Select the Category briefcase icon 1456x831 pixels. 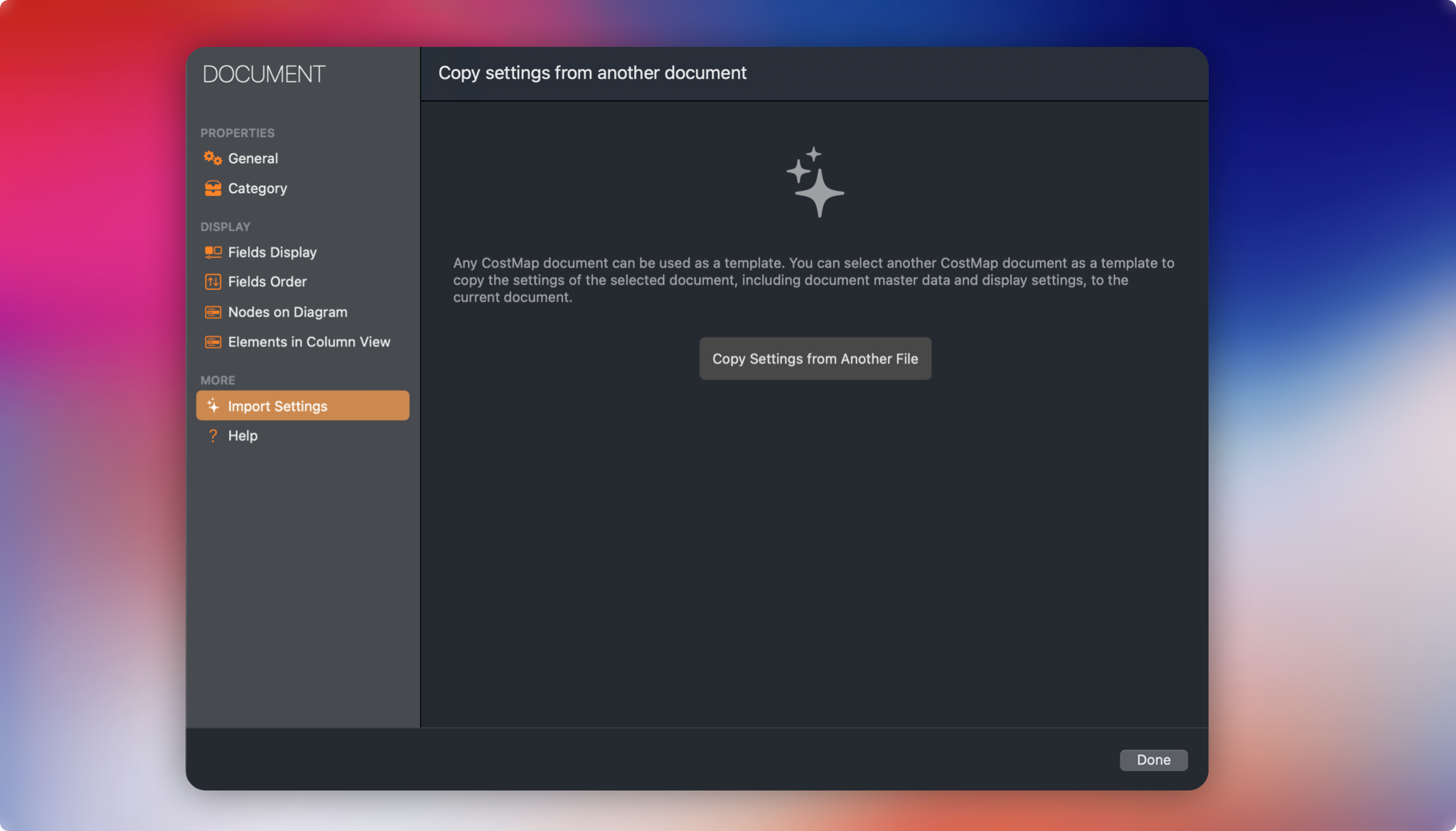pos(213,188)
